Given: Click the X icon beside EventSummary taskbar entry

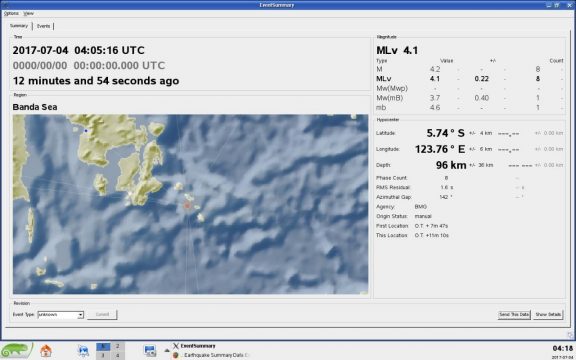Looking at the screenshot, I should tap(176, 346).
